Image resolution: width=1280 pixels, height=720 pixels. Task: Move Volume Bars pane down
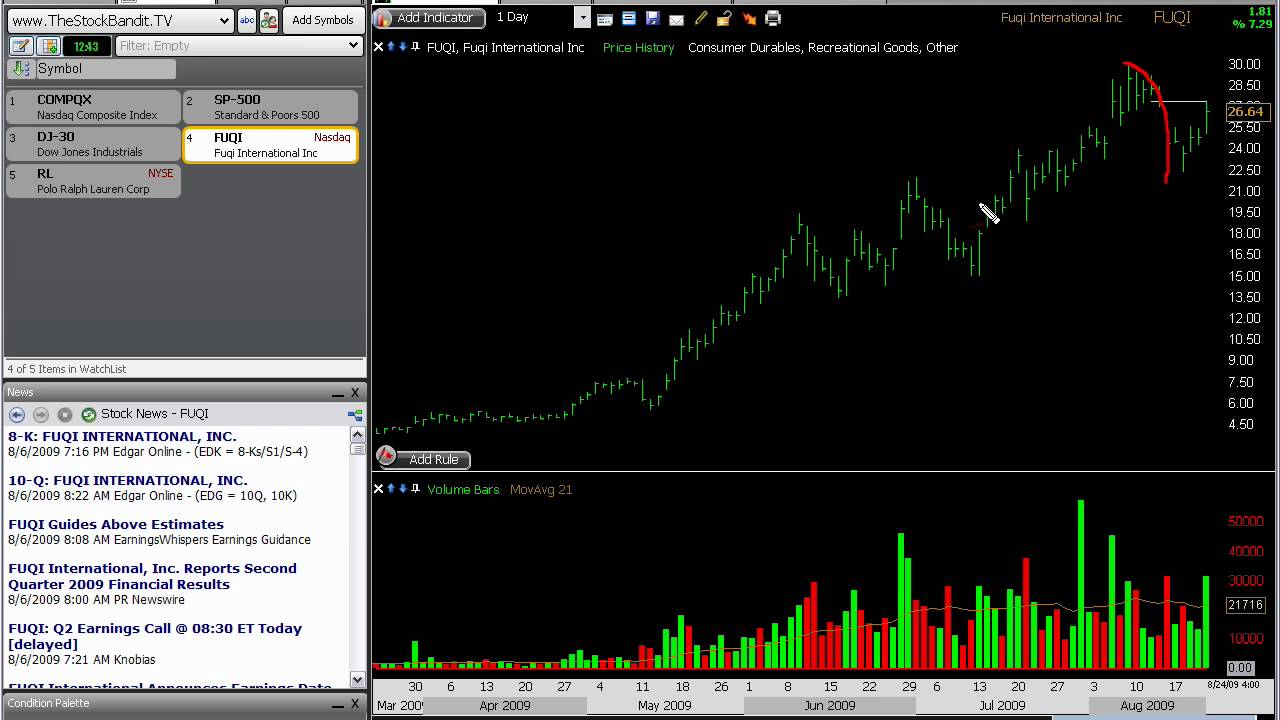[403, 489]
